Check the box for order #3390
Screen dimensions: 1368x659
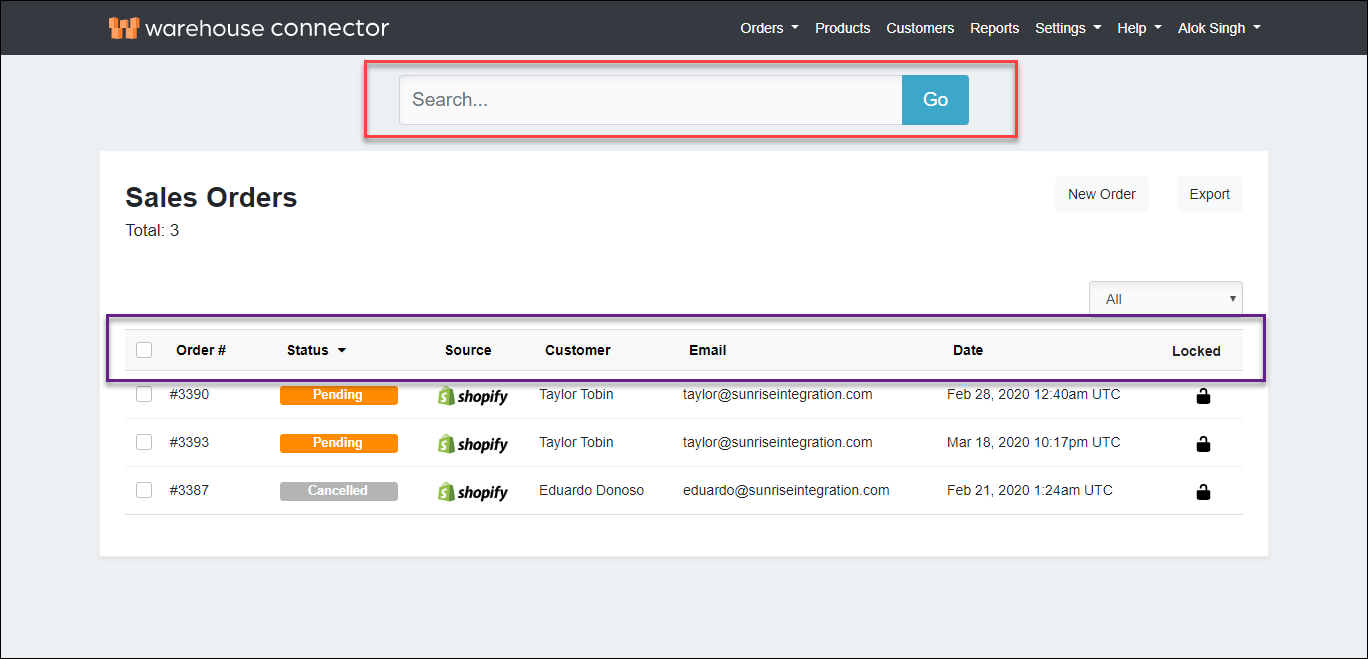click(144, 394)
